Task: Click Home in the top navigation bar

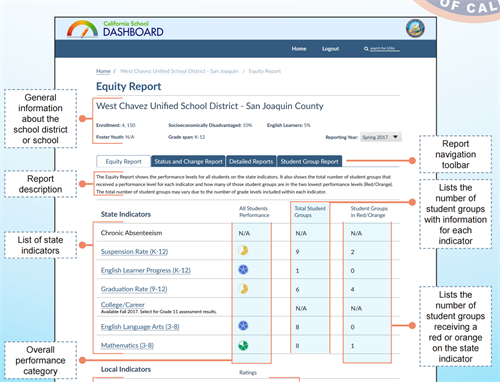Action: point(299,49)
